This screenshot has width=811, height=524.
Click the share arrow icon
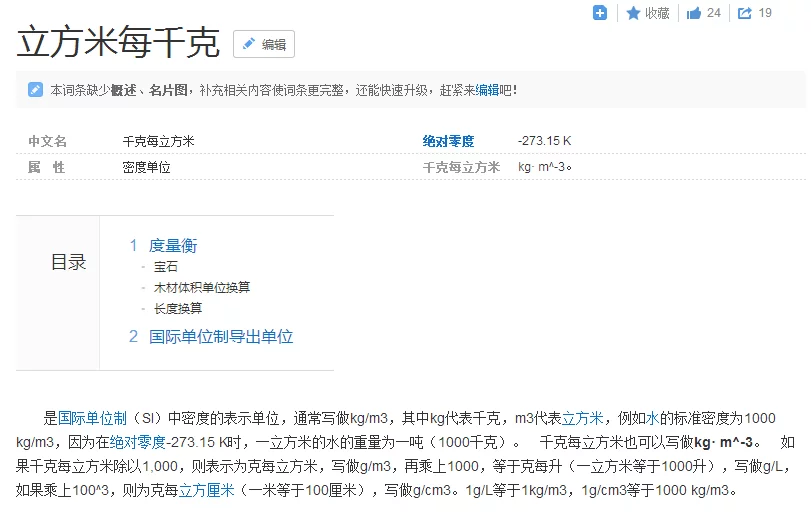744,13
